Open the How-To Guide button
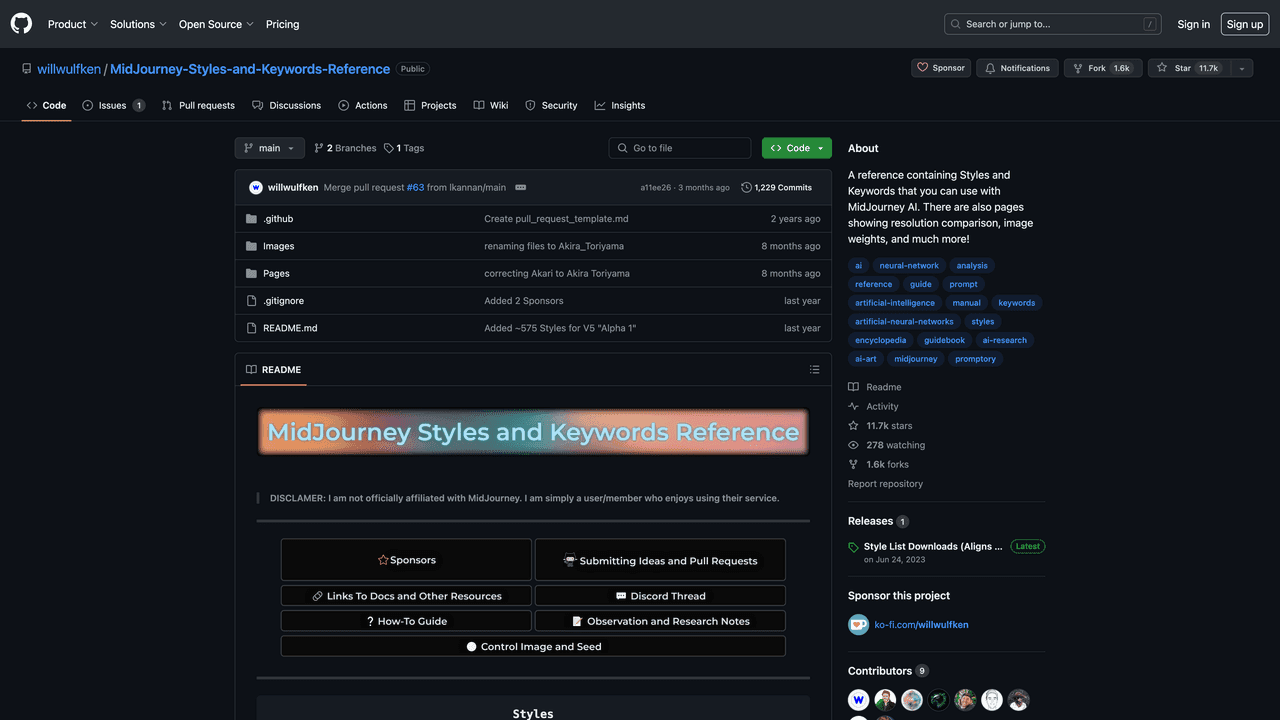Viewport: 1280px width, 720px height. [x=406, y=621]
